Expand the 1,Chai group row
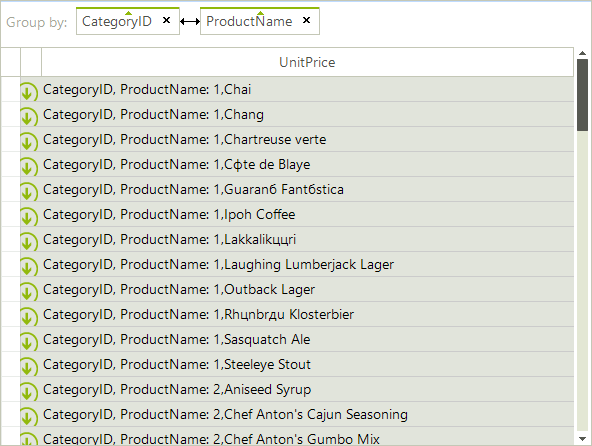This screenshot has width=592, height=446. (x=29, y=92)
